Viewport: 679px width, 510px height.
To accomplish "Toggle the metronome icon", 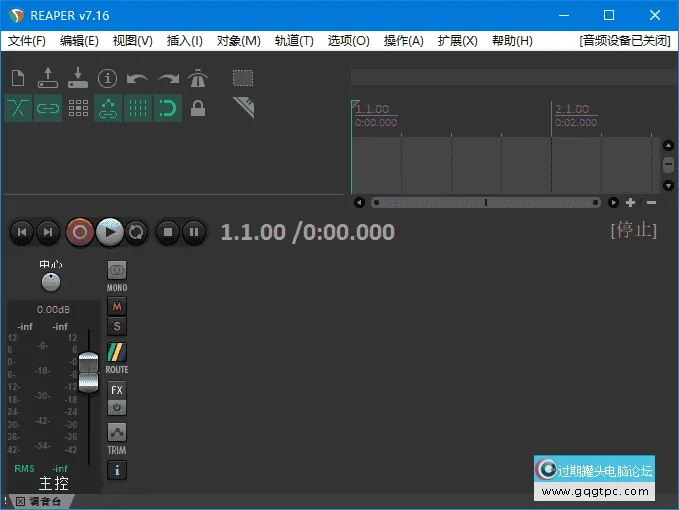I will click(x=198, y=78).
